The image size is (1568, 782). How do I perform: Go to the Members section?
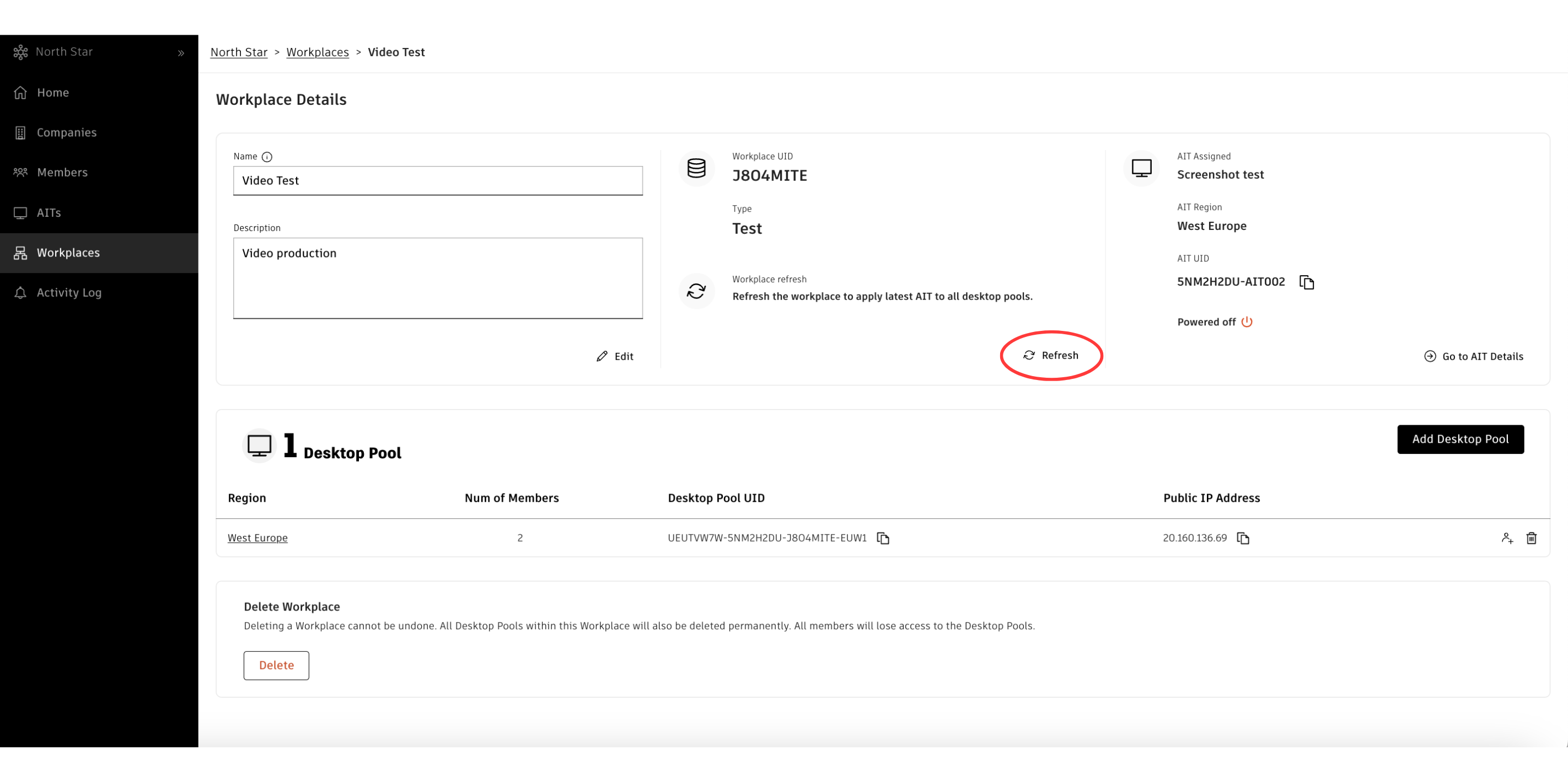(62, 173)
